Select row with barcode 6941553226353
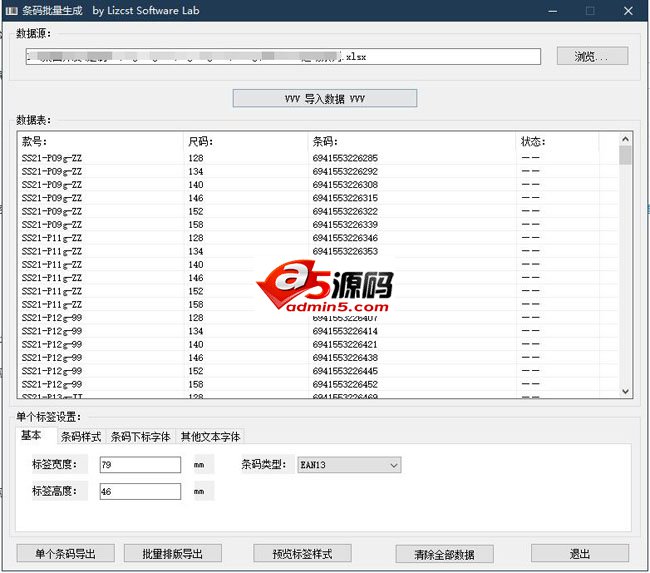The width and height of the screenshot is (650, 573). click(x=318, y=251)
